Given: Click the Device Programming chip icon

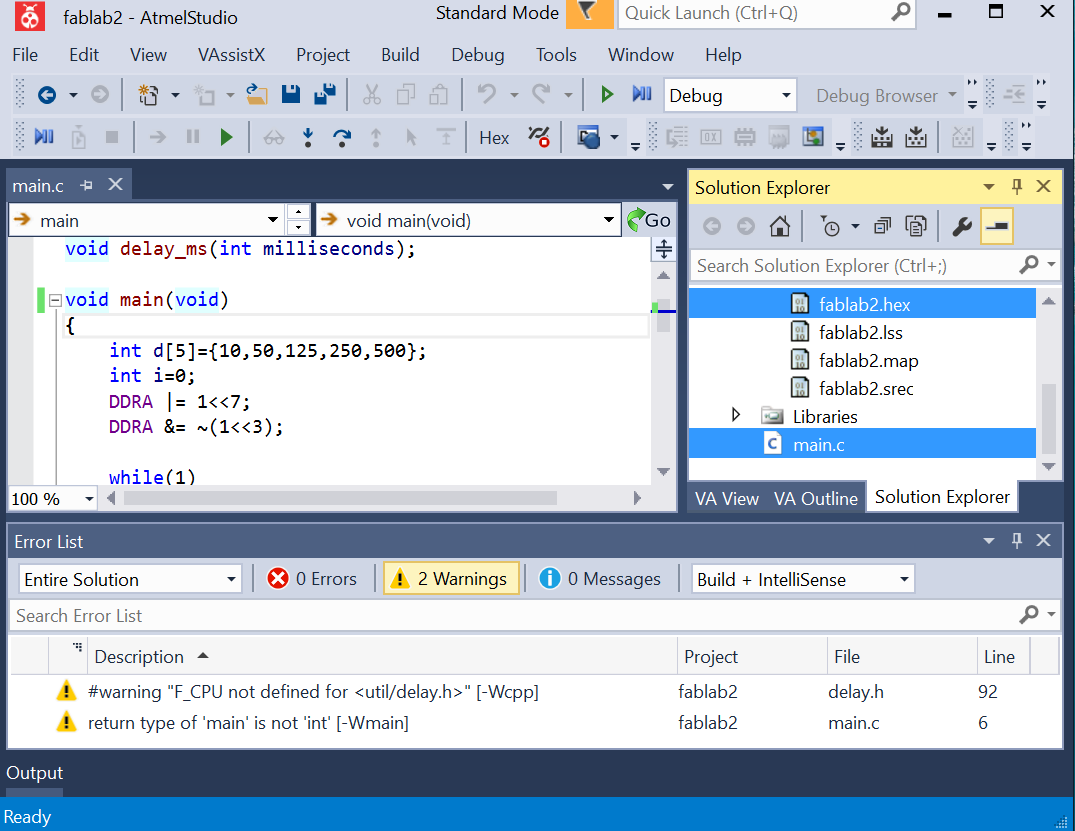Looking at the screenshot, I should [x=745, y=138].
